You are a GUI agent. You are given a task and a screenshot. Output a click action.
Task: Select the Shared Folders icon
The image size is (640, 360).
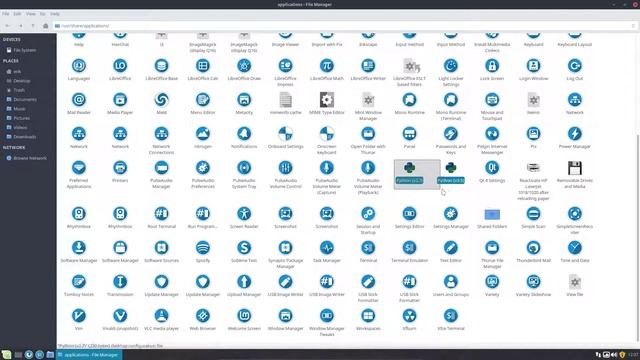coord(492,214)
